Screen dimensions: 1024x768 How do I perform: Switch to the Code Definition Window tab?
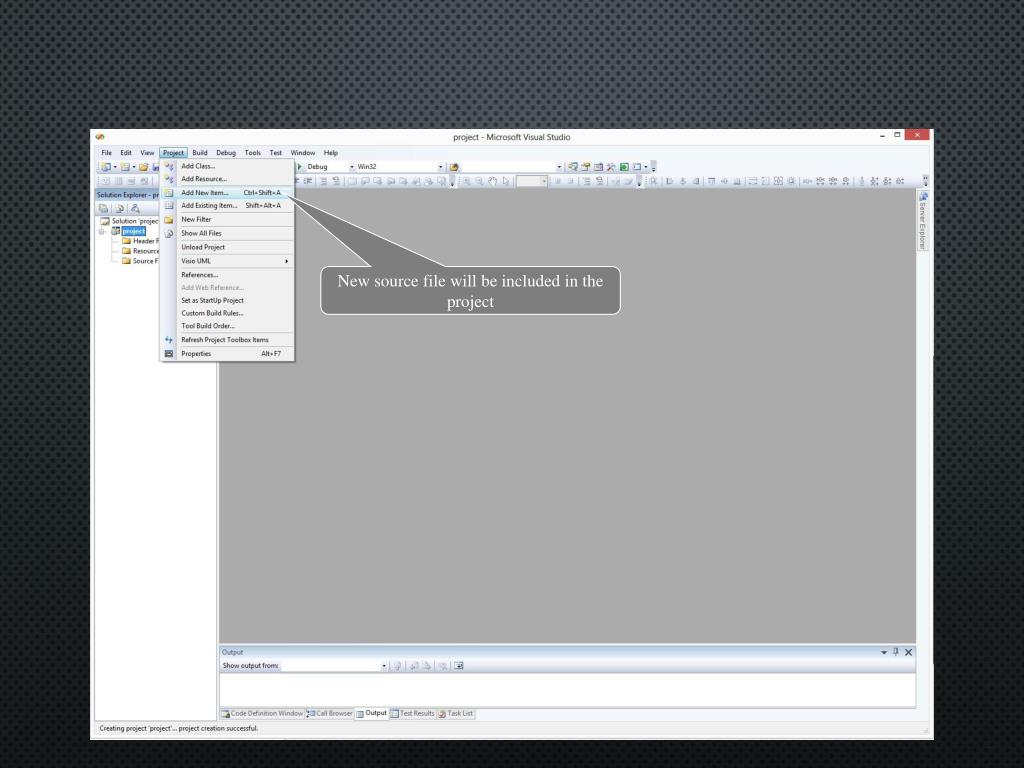[263, 714]
